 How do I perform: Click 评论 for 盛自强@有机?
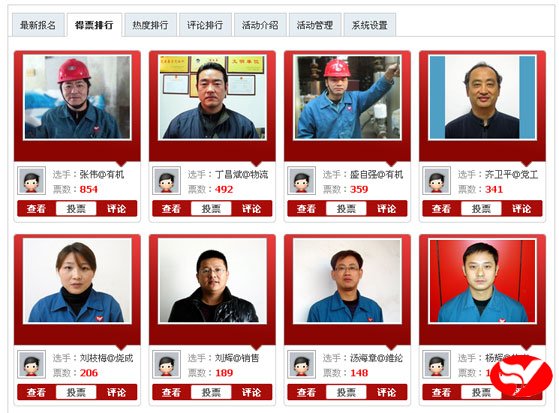[x=386, y=209]
